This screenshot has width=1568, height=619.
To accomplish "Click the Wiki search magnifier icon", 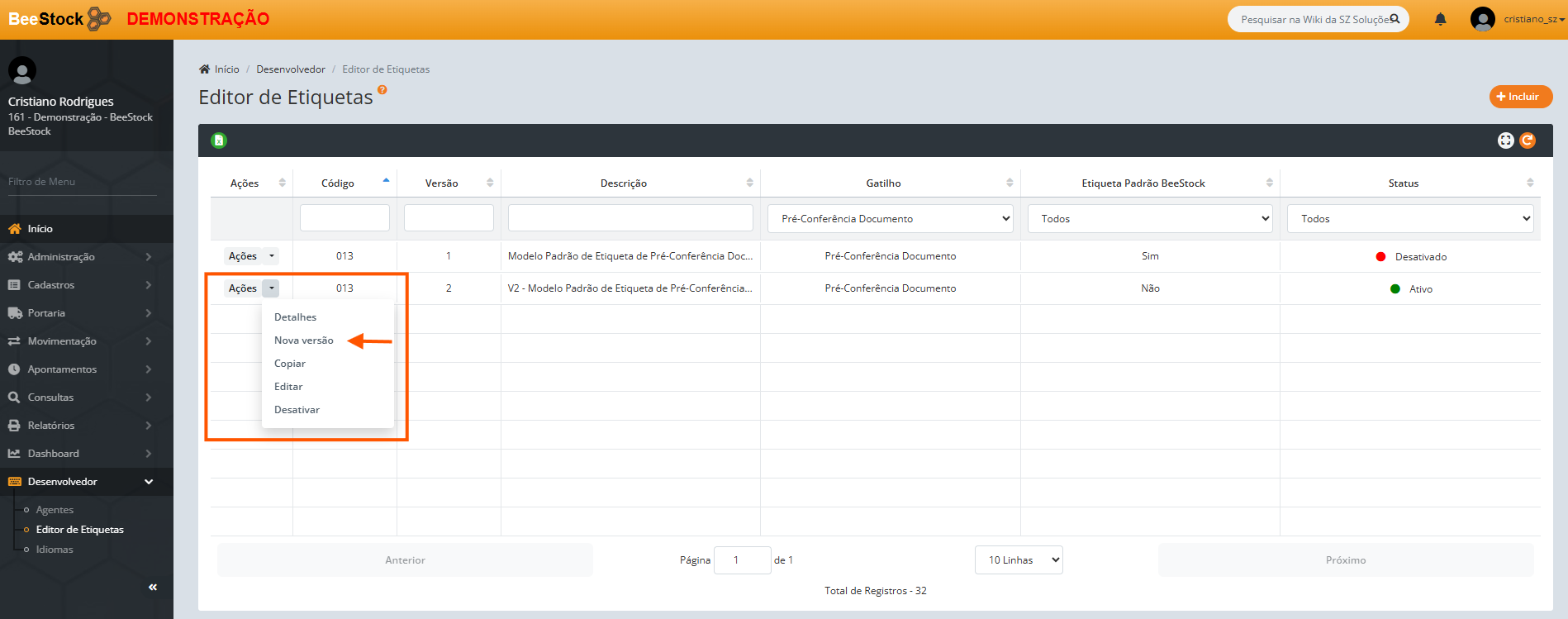I will coord(1395,19).
